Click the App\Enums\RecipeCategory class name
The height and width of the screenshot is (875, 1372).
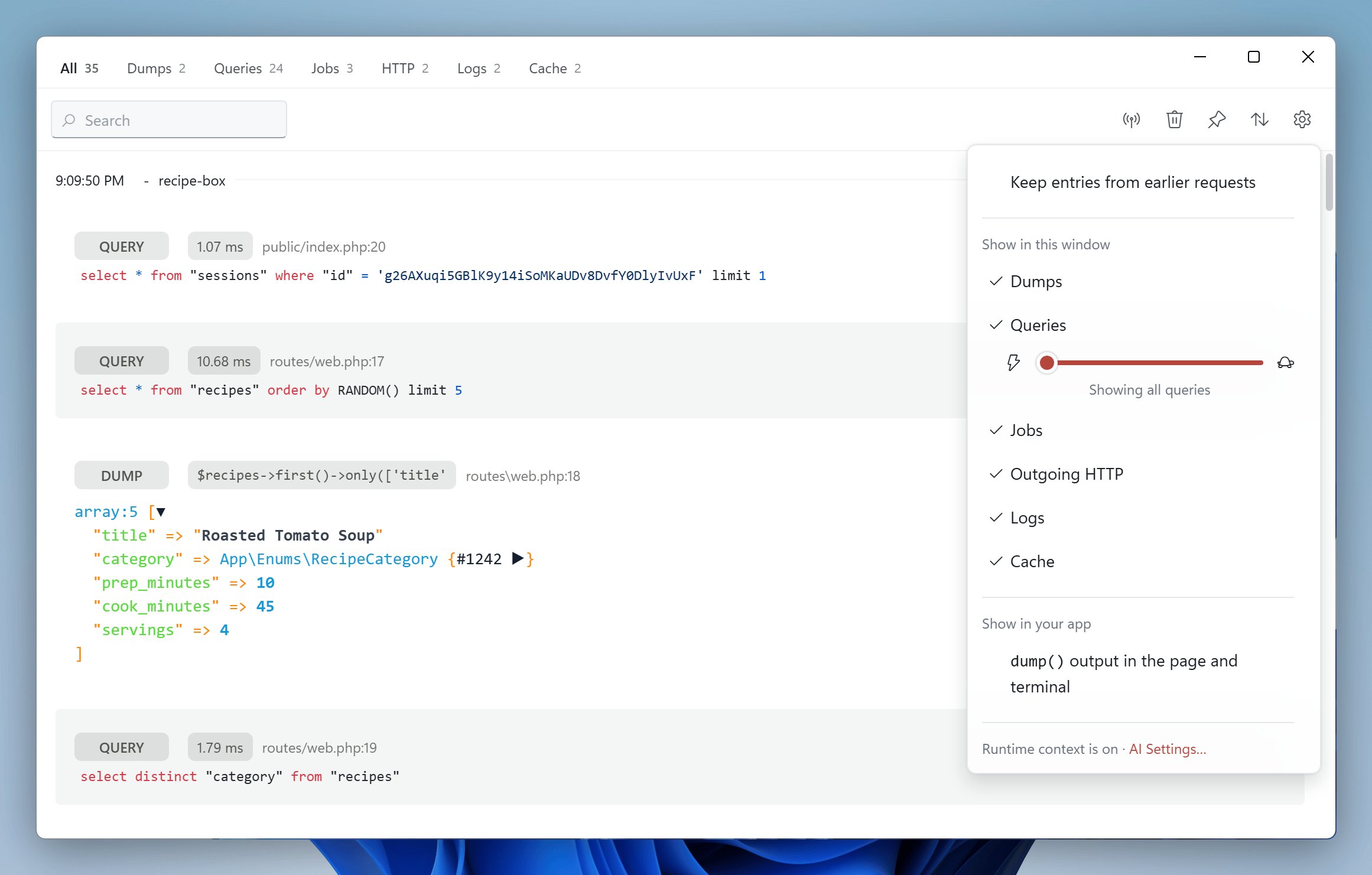329,560
